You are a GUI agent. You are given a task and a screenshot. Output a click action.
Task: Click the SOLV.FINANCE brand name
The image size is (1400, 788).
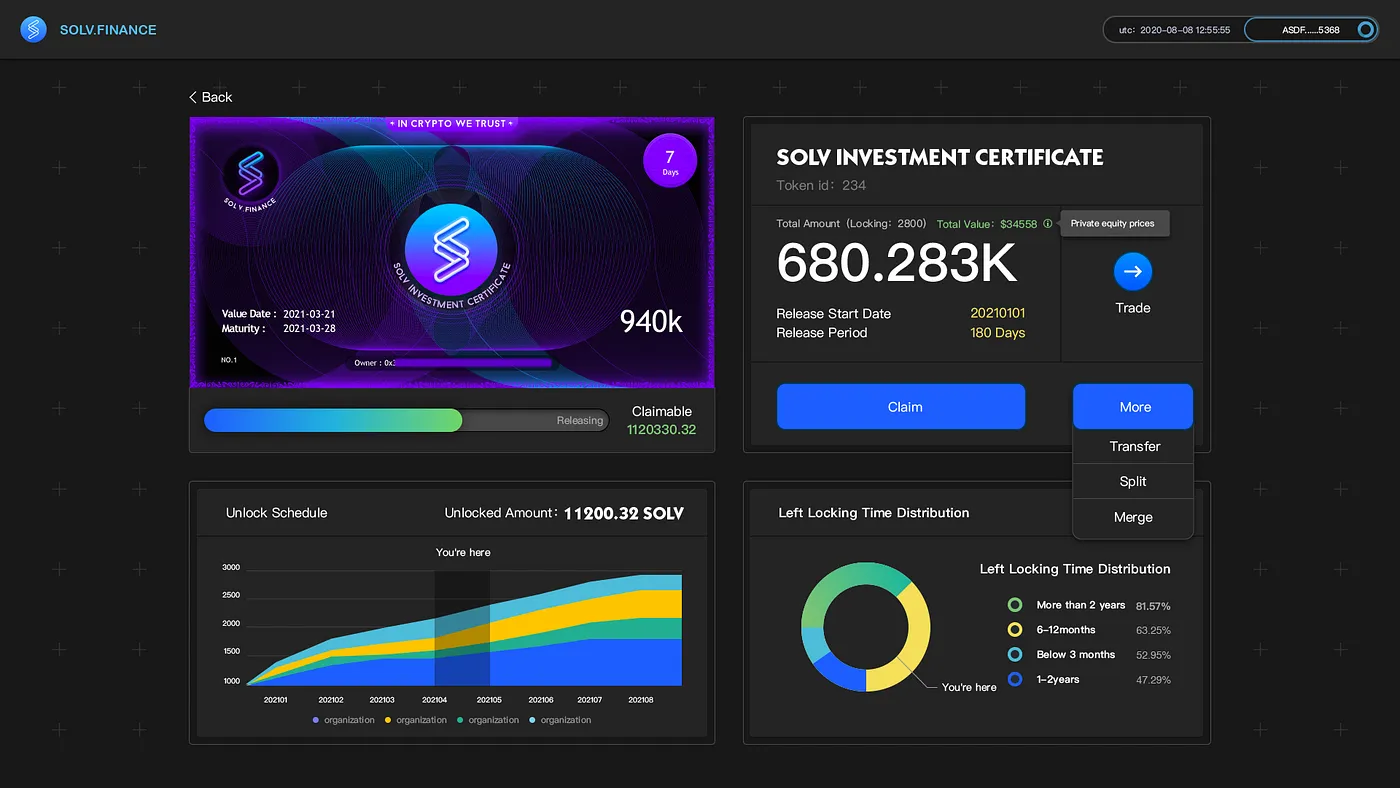108,30
